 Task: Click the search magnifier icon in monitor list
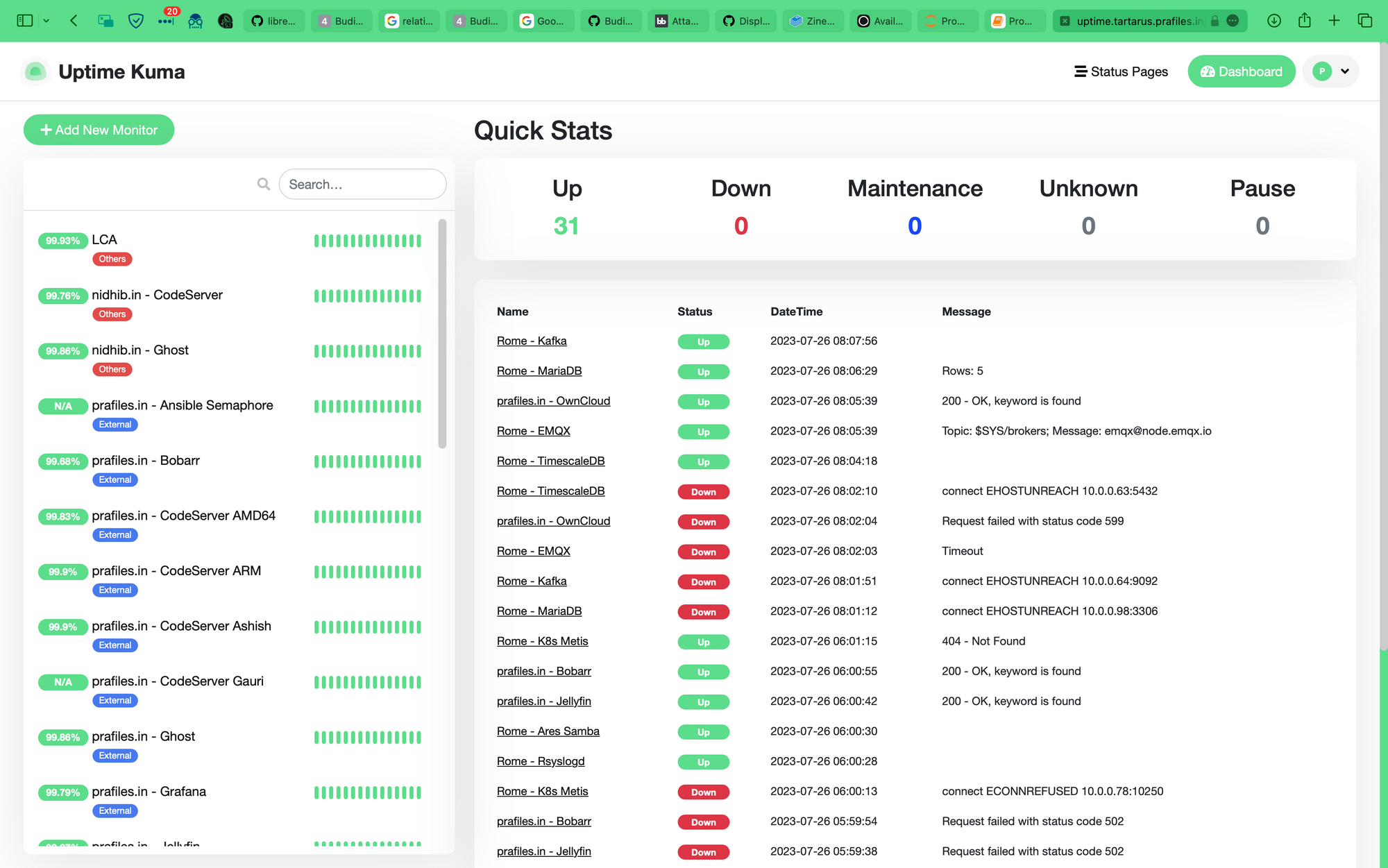tap(264, 184)
